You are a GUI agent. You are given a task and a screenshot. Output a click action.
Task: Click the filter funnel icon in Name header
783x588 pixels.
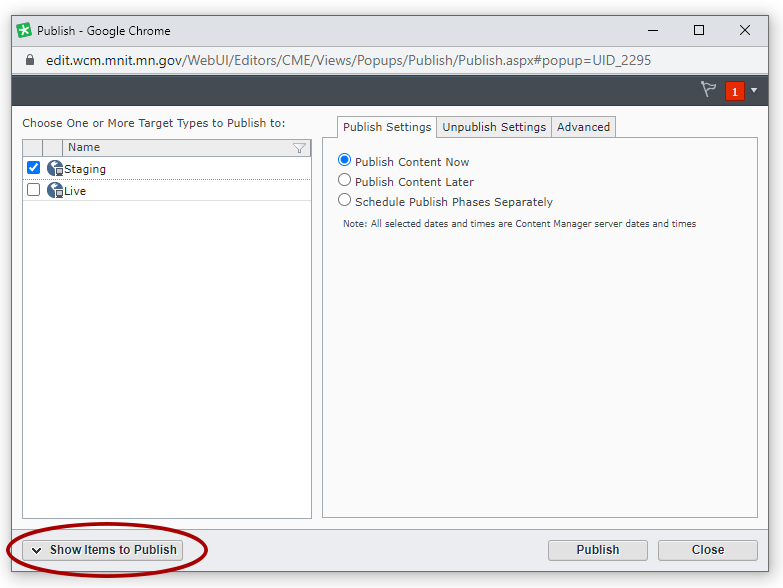tap(299, 148)
